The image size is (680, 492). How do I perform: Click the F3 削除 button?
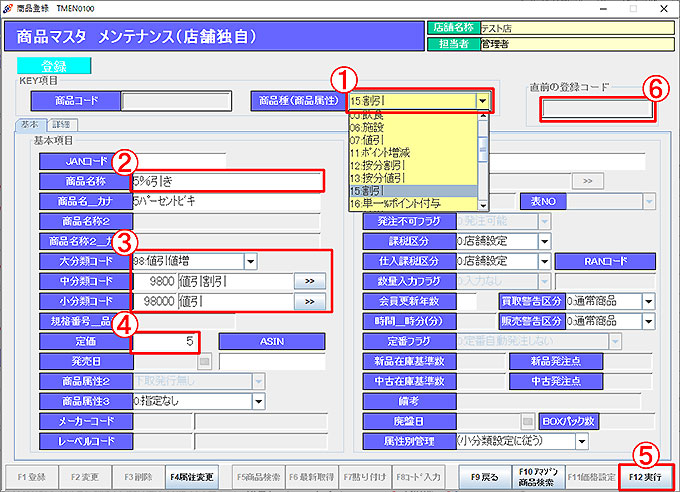pyautogui.click(x=138, y=477)
